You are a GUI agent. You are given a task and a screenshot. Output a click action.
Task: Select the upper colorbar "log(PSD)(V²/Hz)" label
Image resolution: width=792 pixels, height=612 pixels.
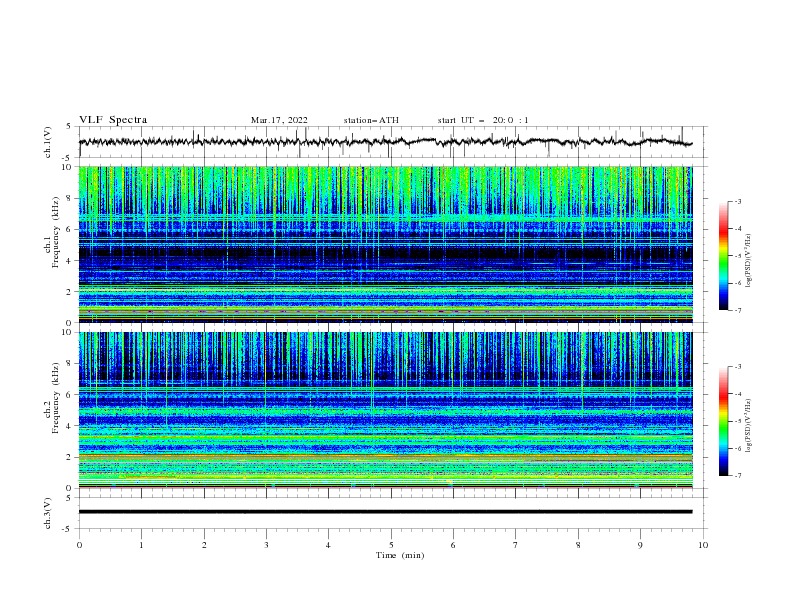click(x=749, y=261)
